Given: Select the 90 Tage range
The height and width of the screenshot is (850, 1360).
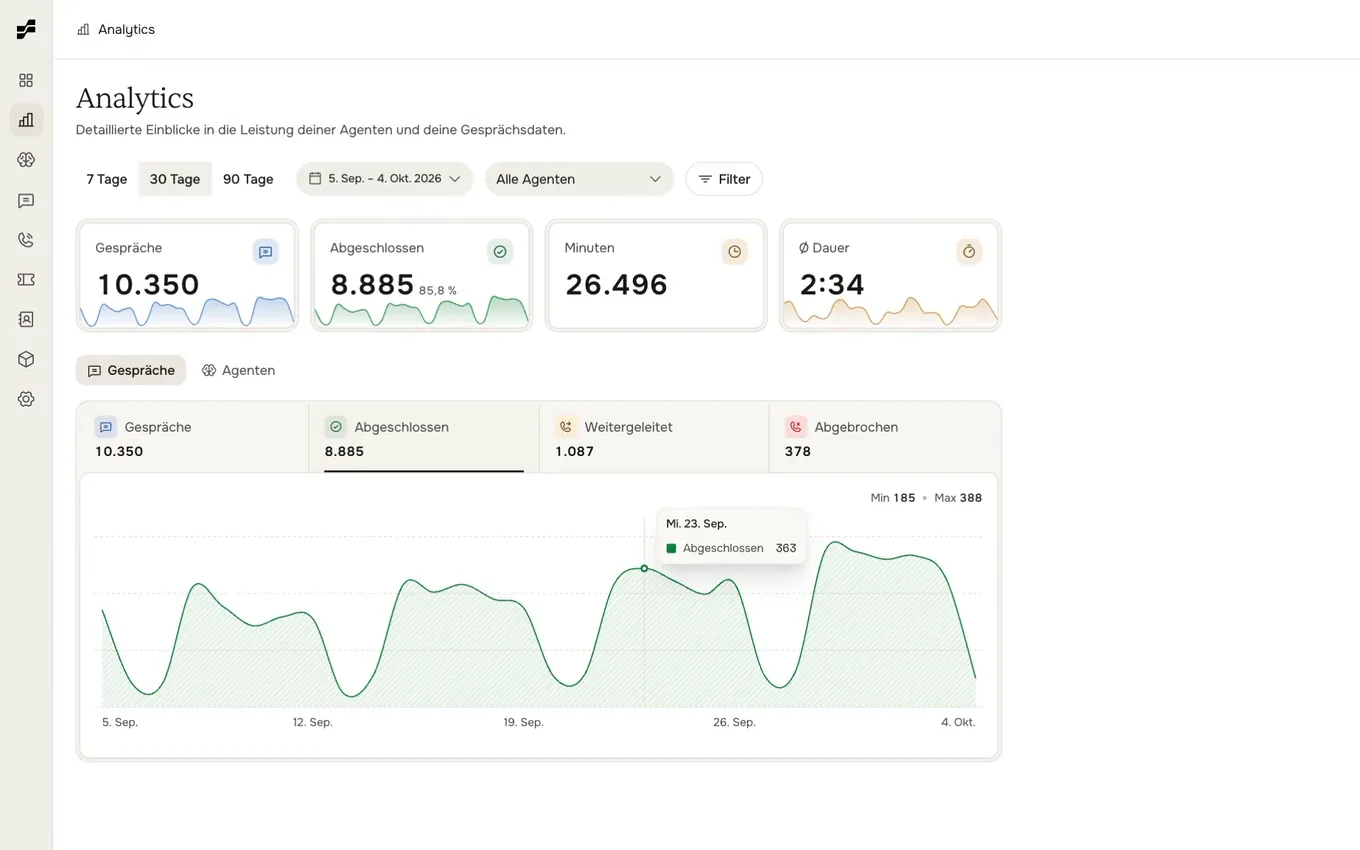Looking at the screenshot, I should (x=248, y=179).
